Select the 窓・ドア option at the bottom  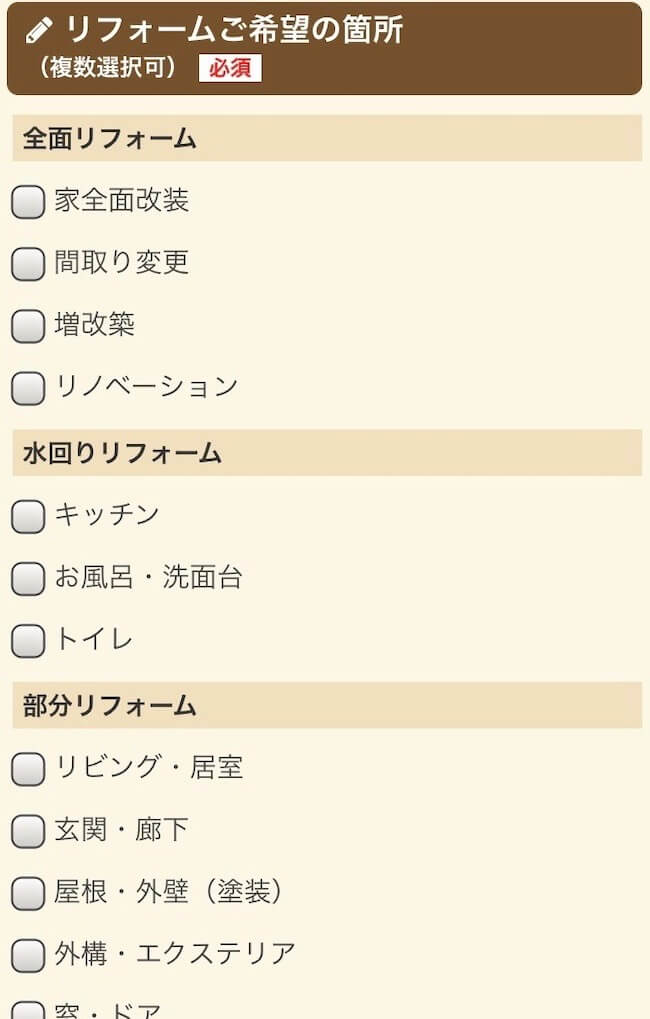click(x=26, y=1010)
